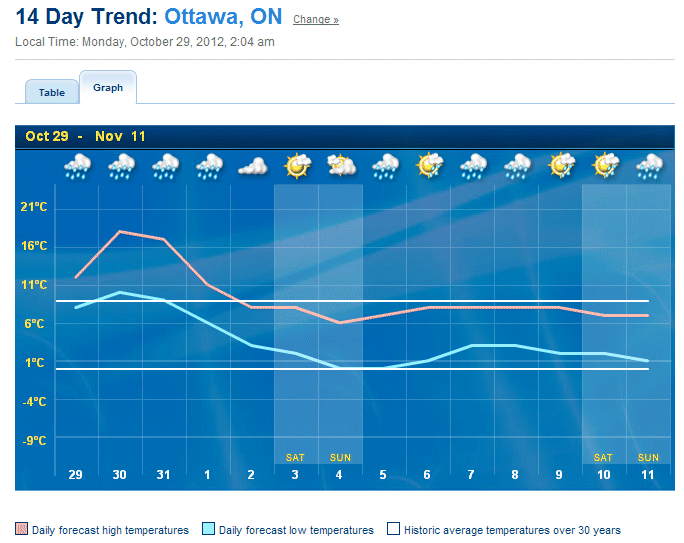The width and height of the screenshot is (684, 543).
Task: Click the rain icon above November 1
Action: pos(209,165)
